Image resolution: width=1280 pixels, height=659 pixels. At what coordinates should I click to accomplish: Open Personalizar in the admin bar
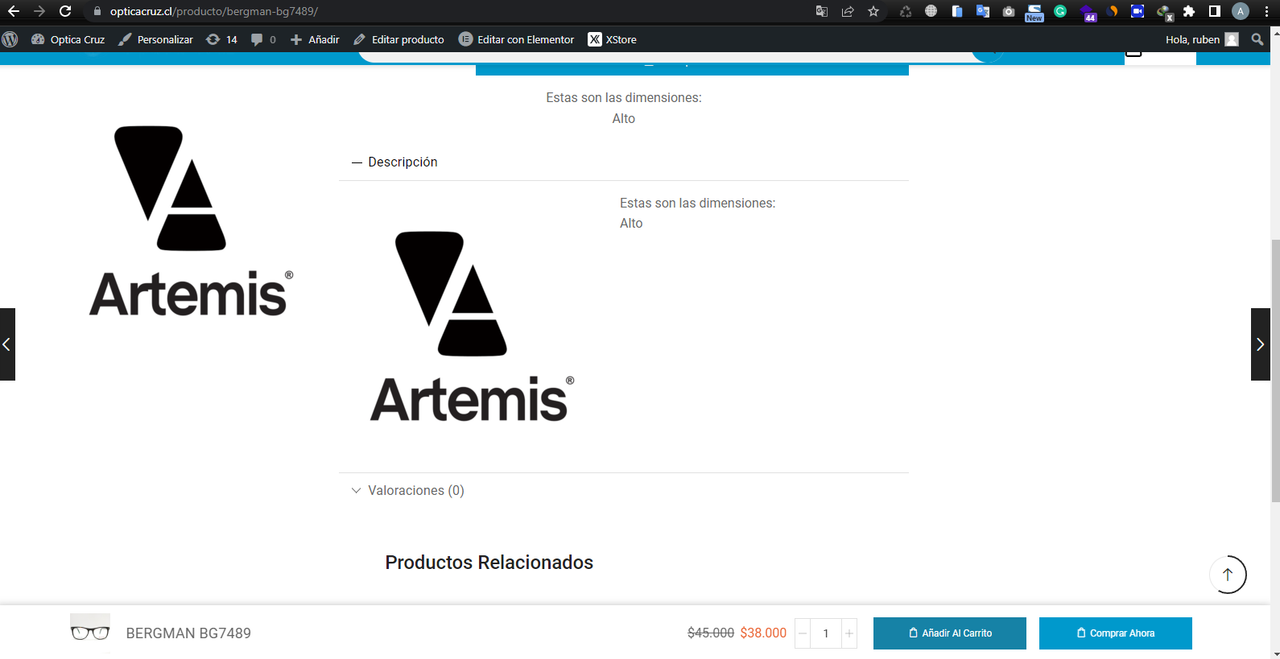point(156,39)
